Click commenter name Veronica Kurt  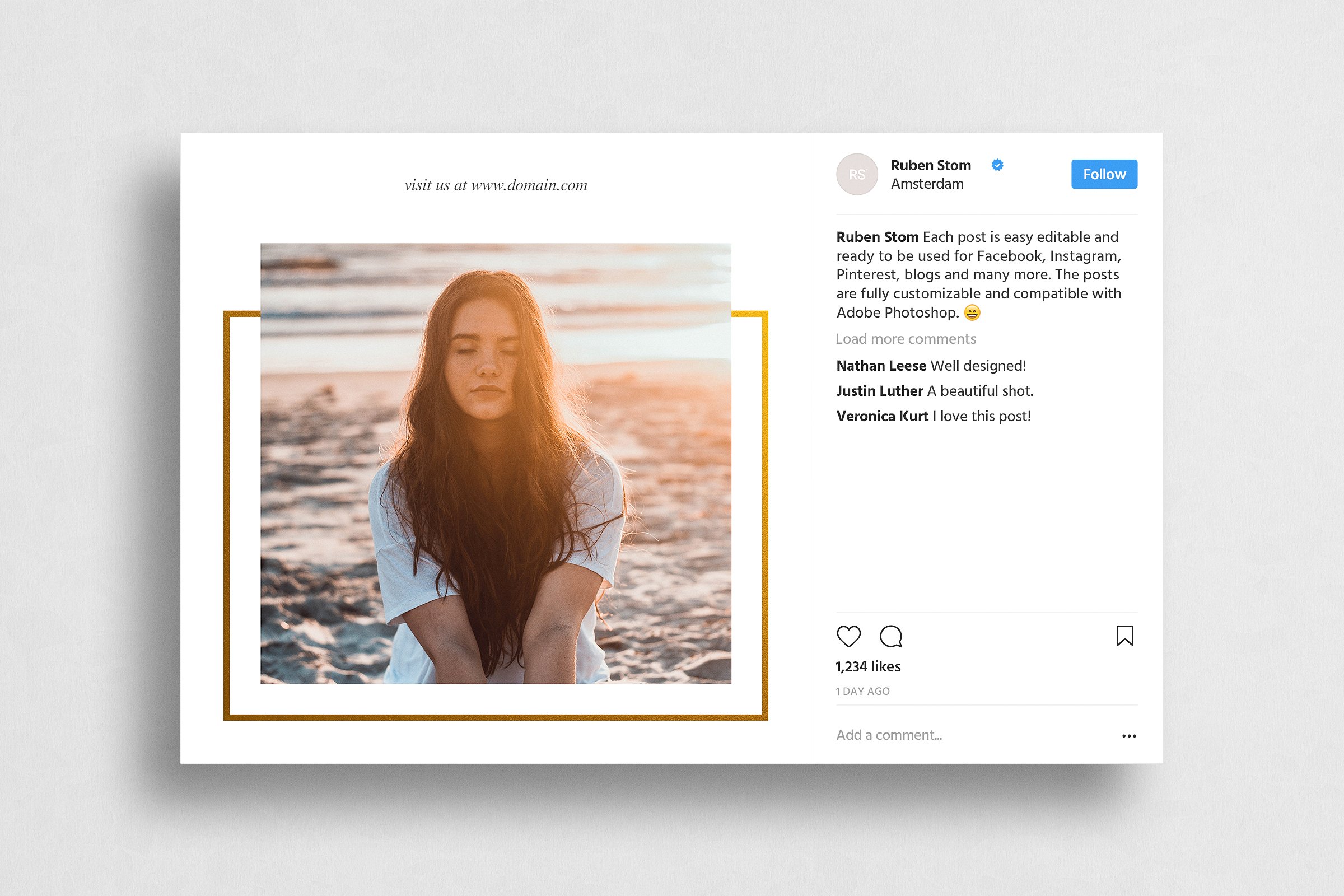[883, 416]
